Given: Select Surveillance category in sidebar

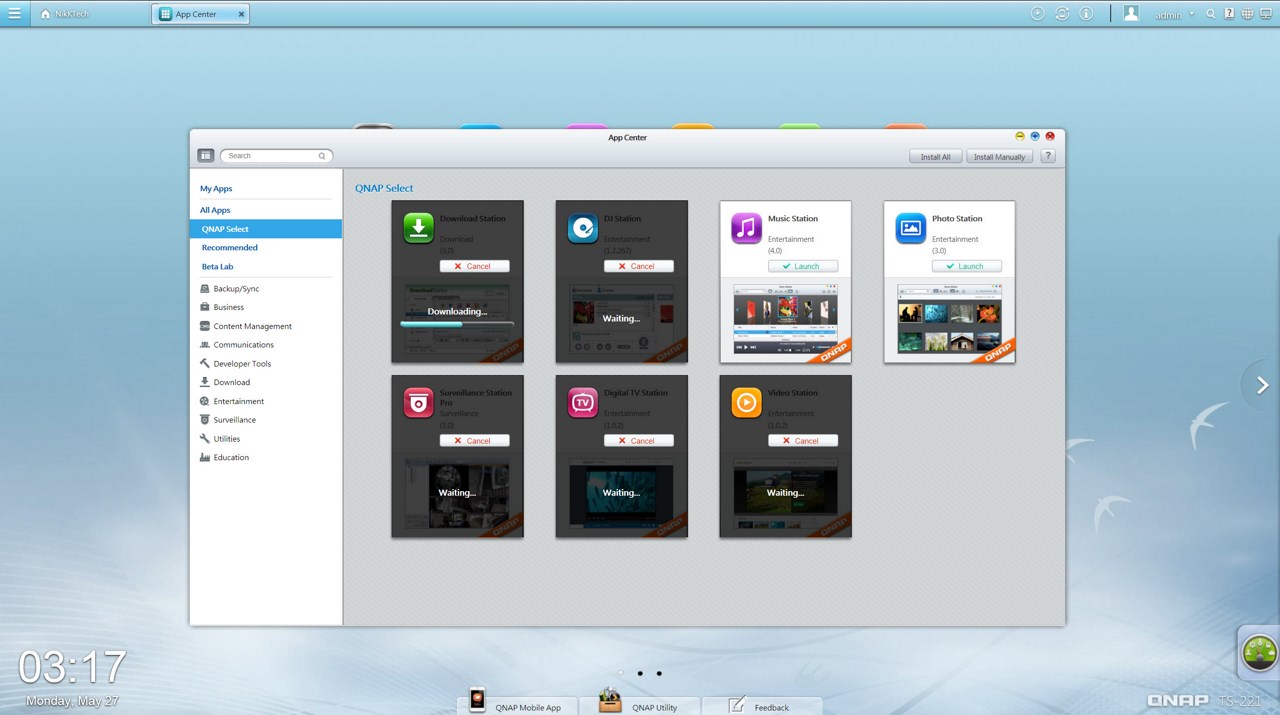Looking at the screenshot, I should pos(234,420).
